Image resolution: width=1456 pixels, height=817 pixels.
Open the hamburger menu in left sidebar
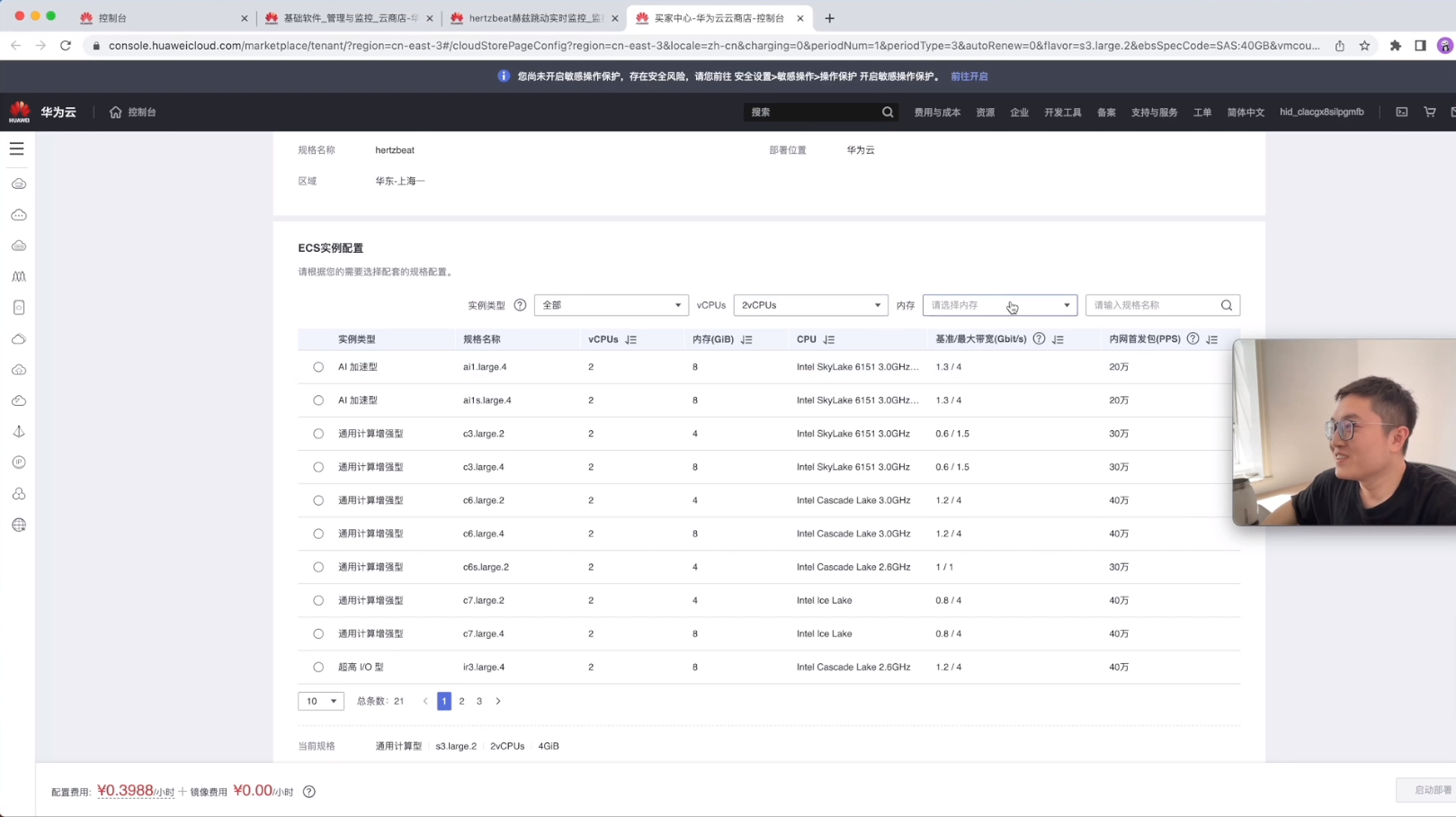coord(17,148)
